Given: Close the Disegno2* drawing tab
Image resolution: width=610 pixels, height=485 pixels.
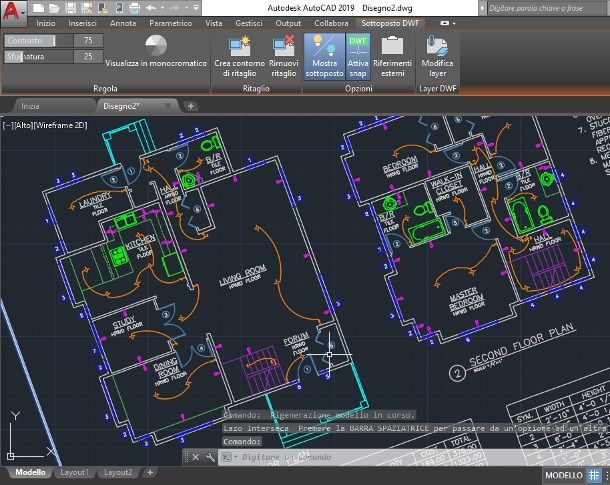Looking at the screenshot, I should click(168, 105).
